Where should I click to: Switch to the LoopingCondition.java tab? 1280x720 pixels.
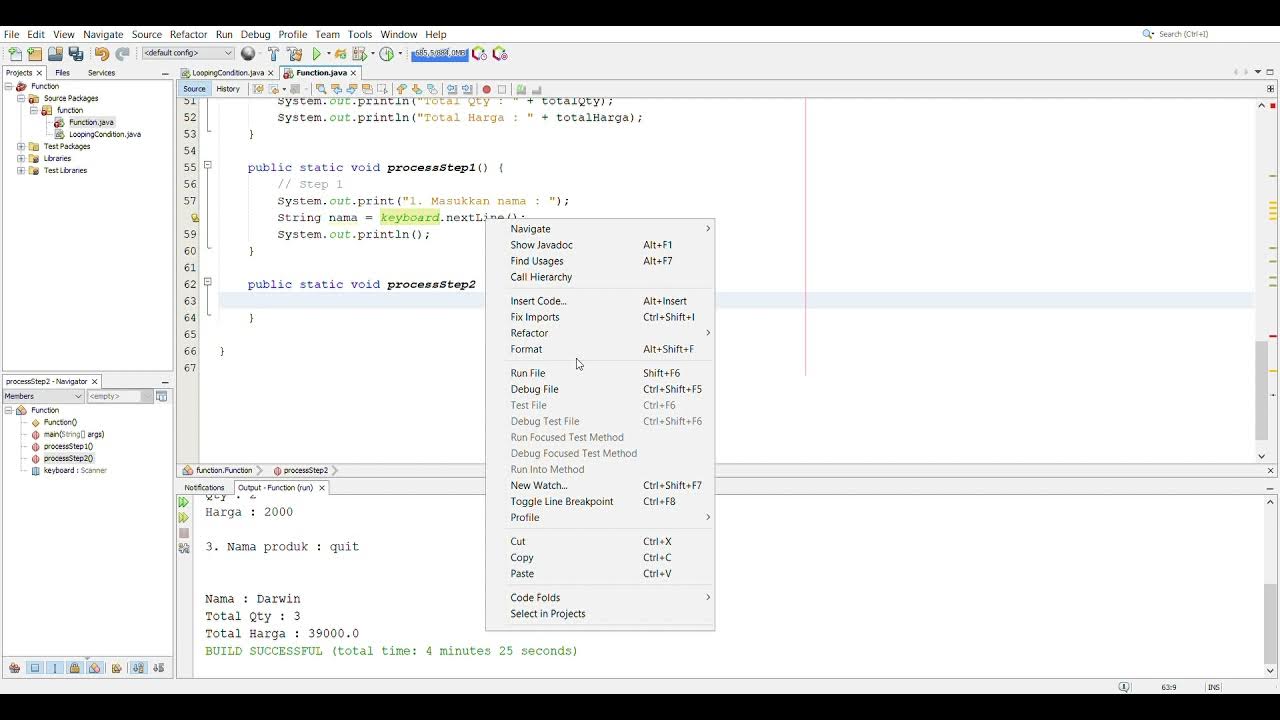click(x=228, y=73)
